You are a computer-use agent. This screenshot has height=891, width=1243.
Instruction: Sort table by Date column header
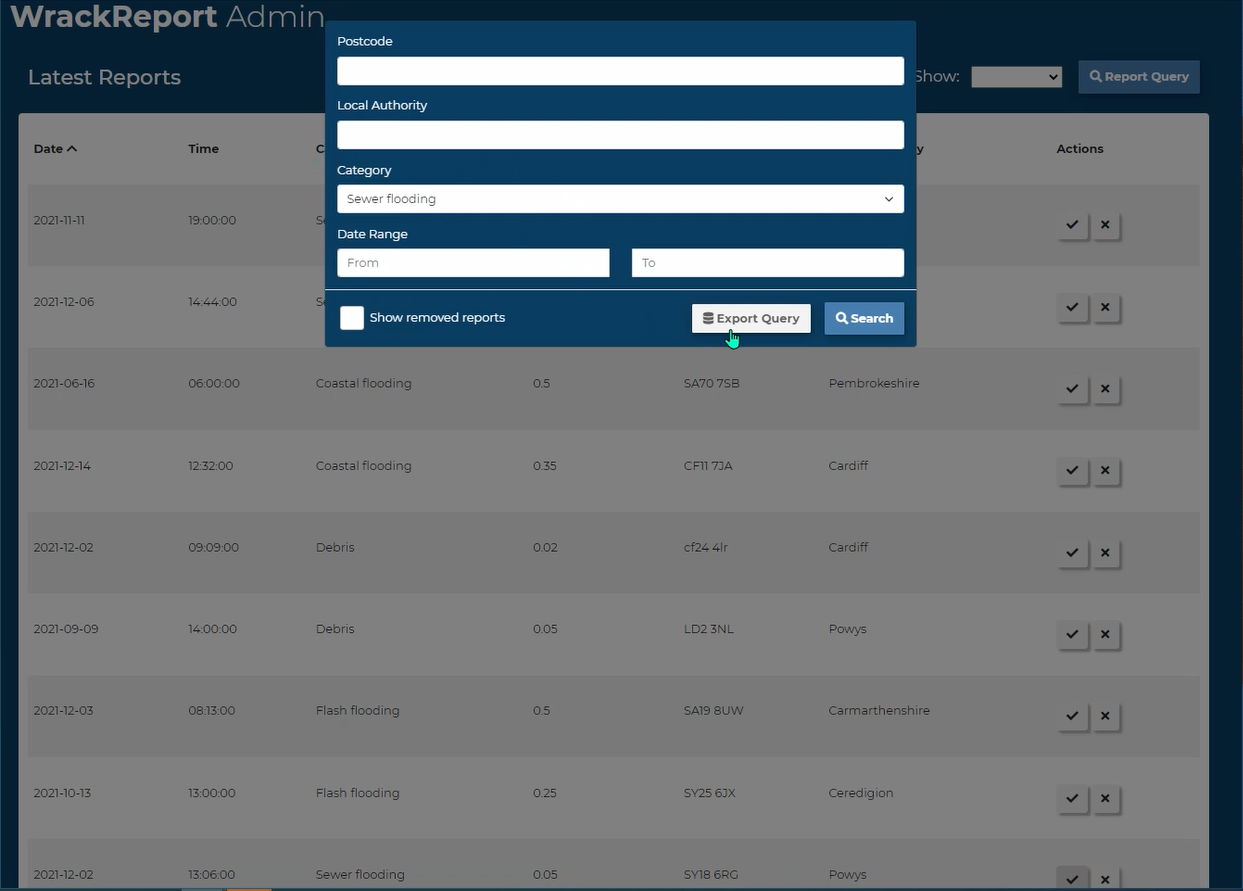click(x=55, y=149)
